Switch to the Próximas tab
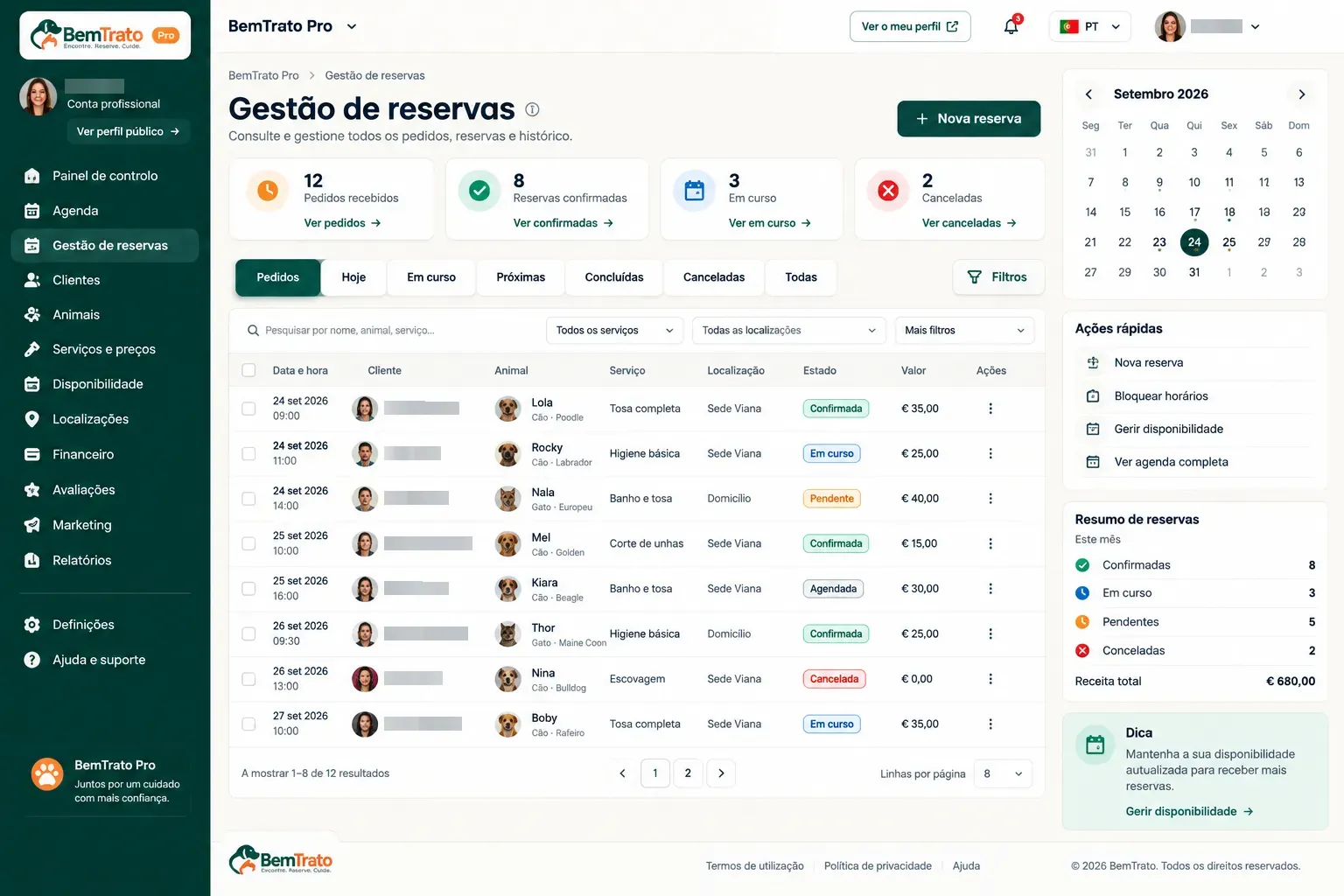Screen dimensions: 1344x896 pyautogui.click(x=521, y=277)
